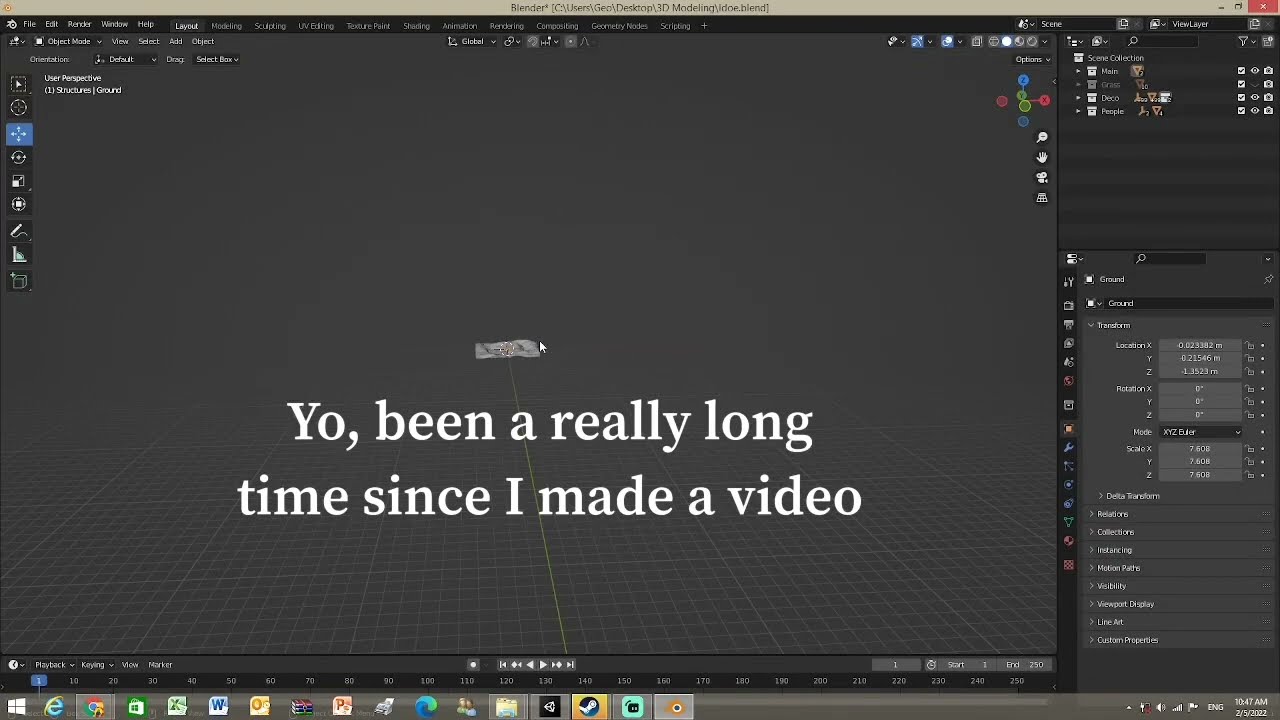Viewport: 1280px width, 720px height.
Task: Click the Scale X value field
Action: pos(1200,449)
